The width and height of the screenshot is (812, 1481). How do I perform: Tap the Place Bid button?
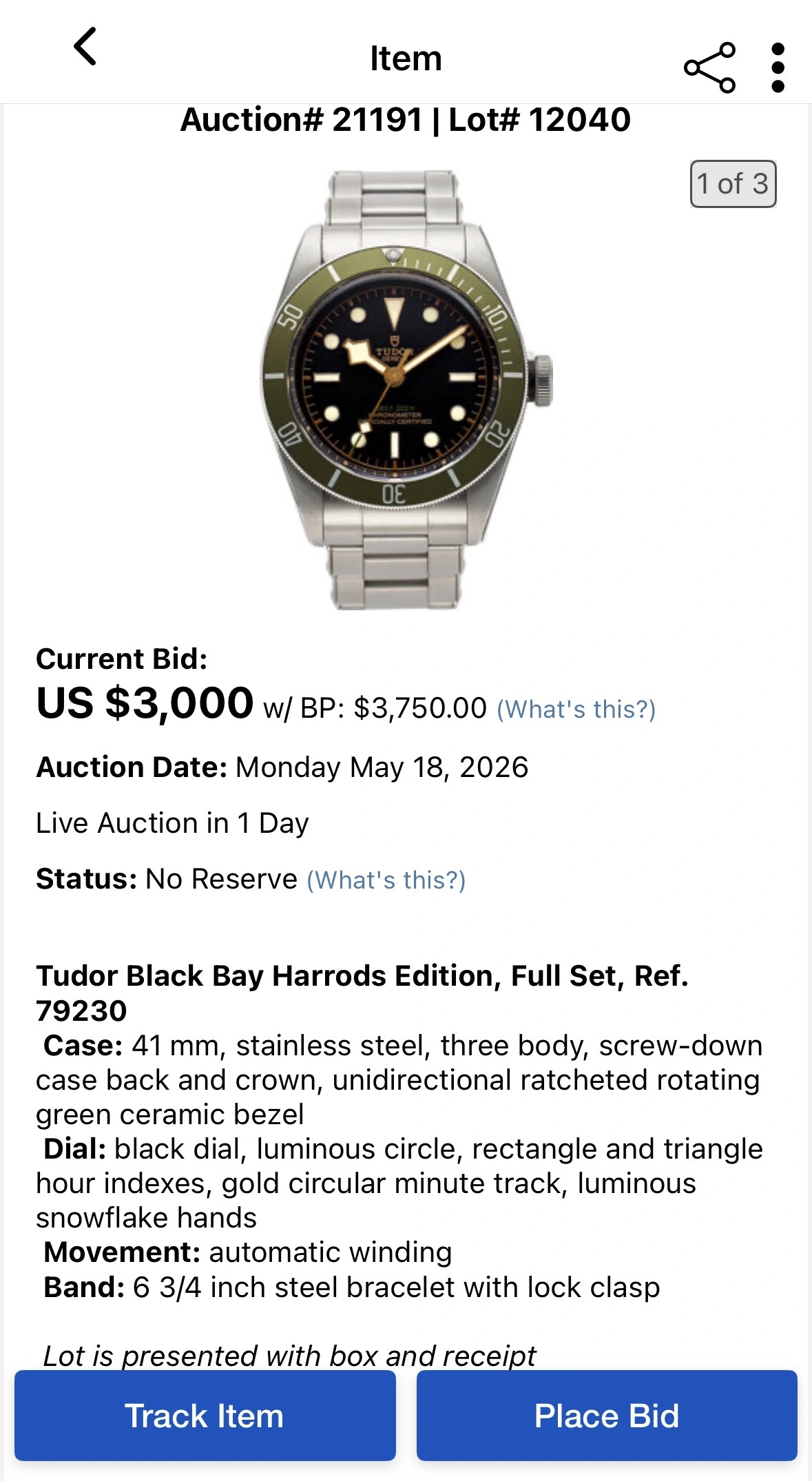[x=607, y=1416]
